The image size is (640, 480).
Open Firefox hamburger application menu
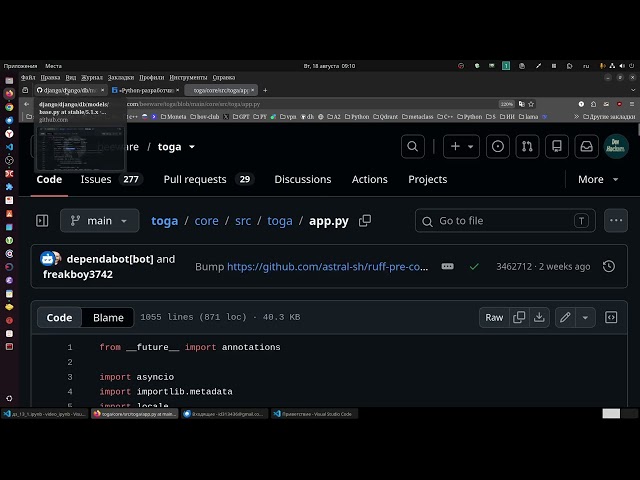pos(632,104)
